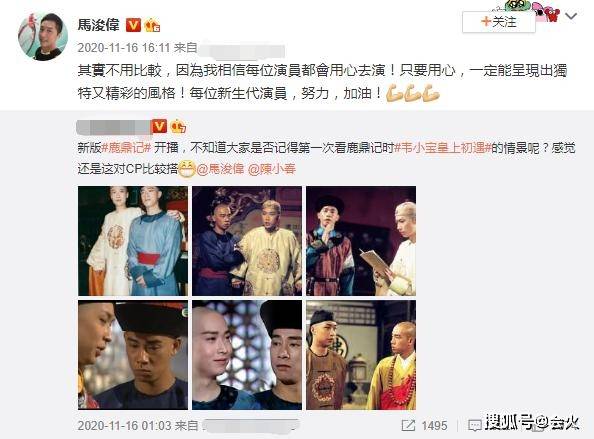Open the bottom-left close-up photo thumbnail
The image size is (594, 439).
tap(133, 355)
